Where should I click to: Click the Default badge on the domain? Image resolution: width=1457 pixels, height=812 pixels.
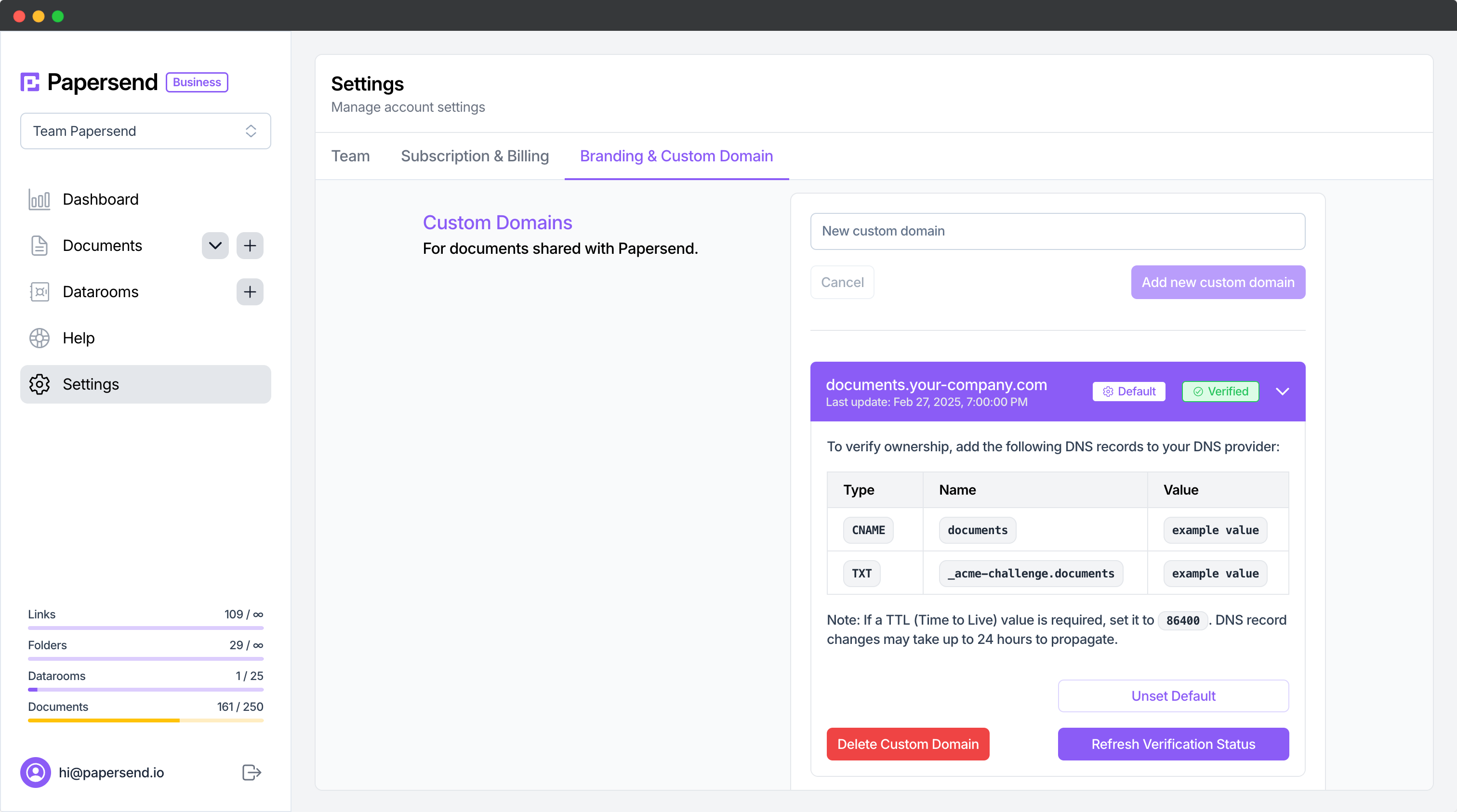click(1128, 391)
